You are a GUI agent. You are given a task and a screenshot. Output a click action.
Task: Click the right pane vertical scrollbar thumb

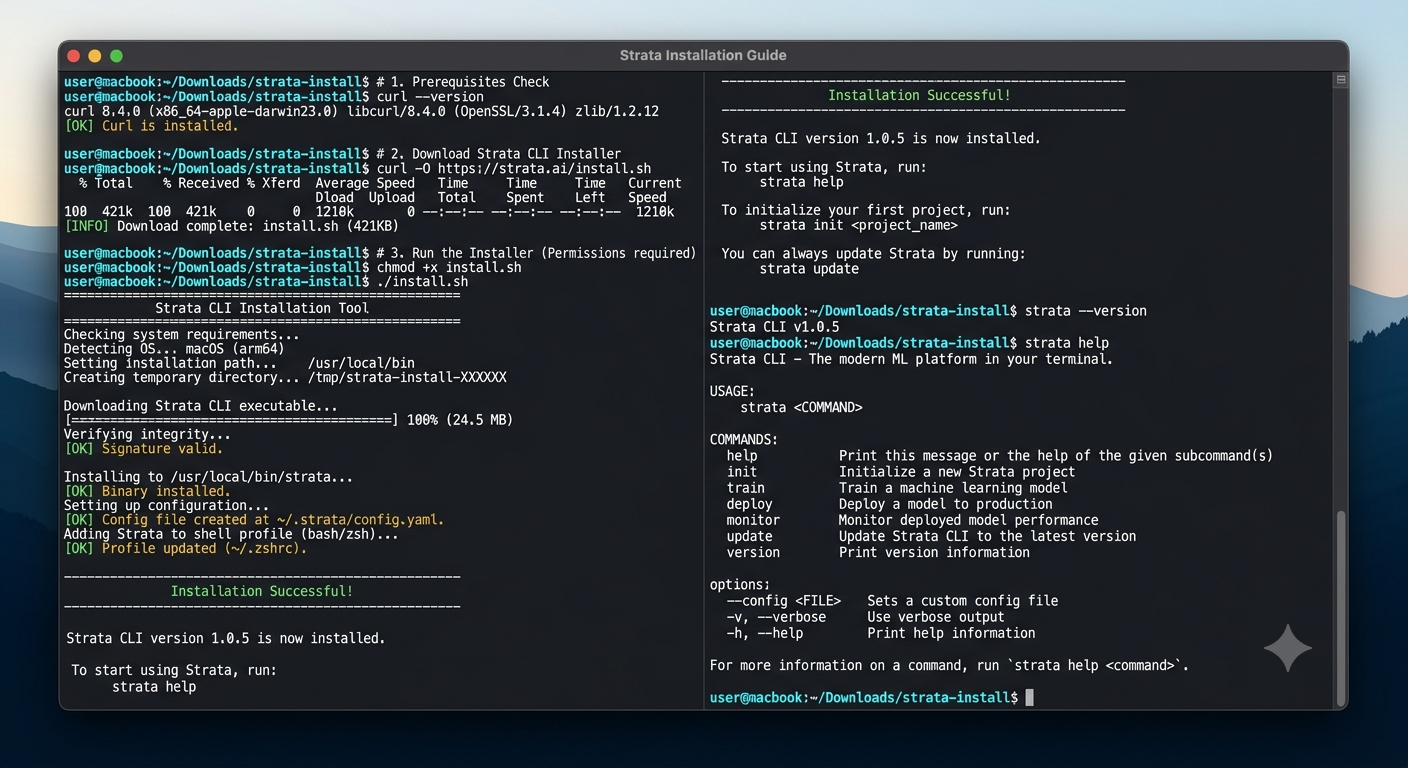[1341, 606]
